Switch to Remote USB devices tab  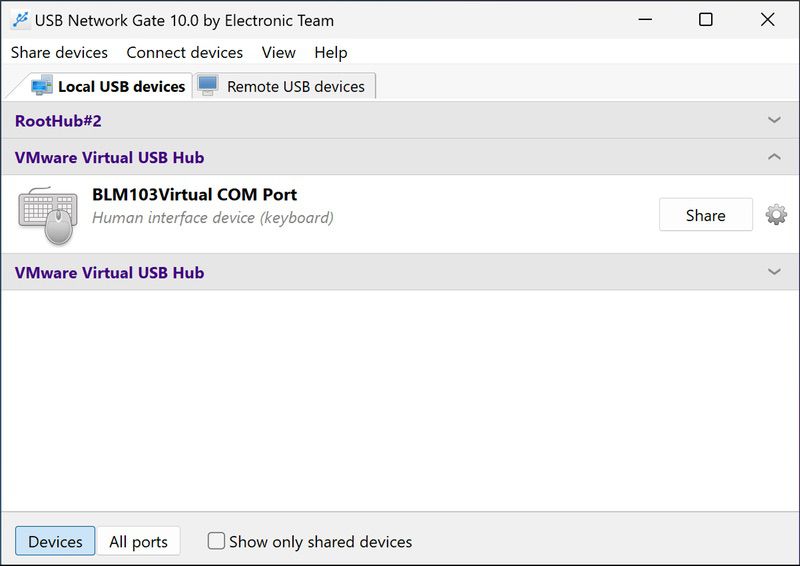285,86
